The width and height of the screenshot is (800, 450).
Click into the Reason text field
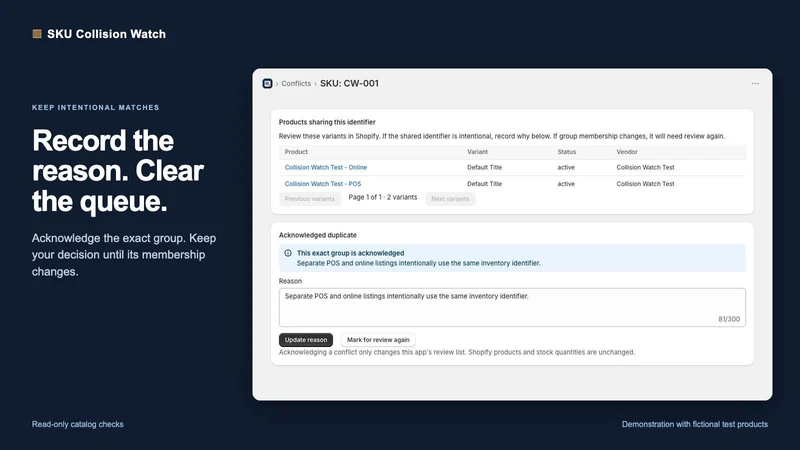[x=512, y=307]
